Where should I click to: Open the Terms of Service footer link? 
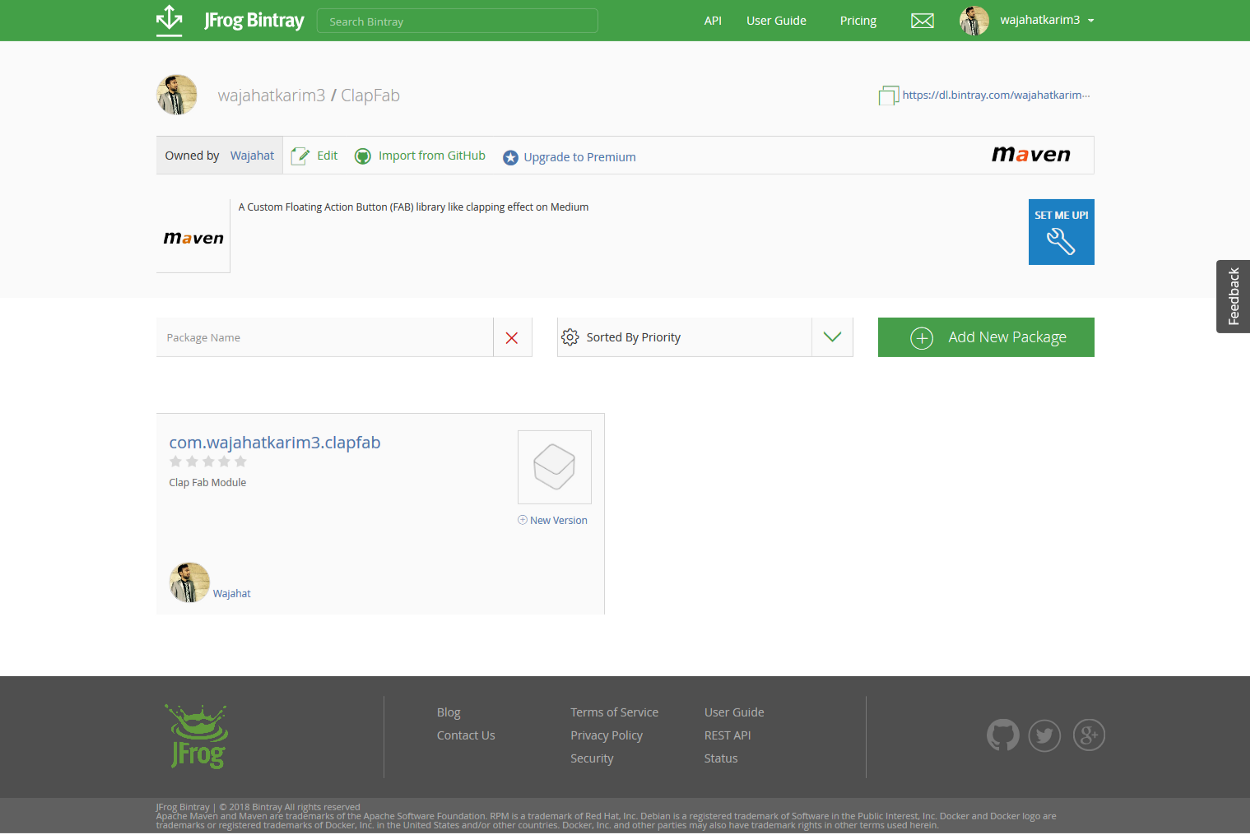614,712
